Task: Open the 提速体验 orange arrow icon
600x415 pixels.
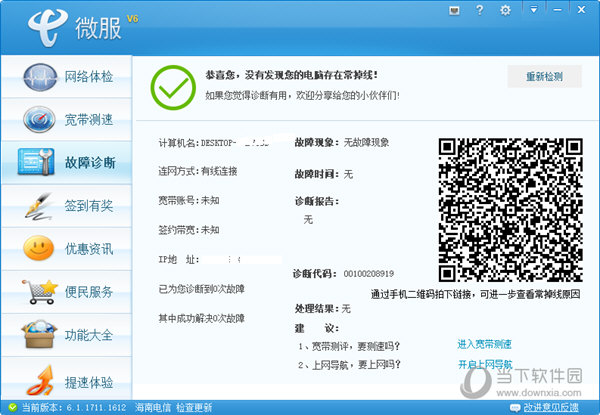Action: click(40, 380)
